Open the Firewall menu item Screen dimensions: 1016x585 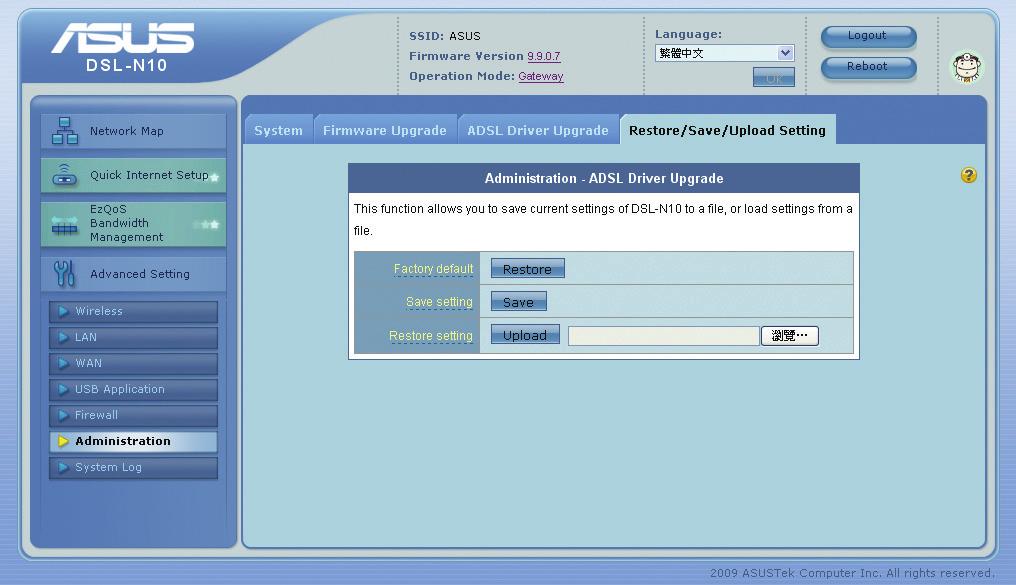(133, 415)
